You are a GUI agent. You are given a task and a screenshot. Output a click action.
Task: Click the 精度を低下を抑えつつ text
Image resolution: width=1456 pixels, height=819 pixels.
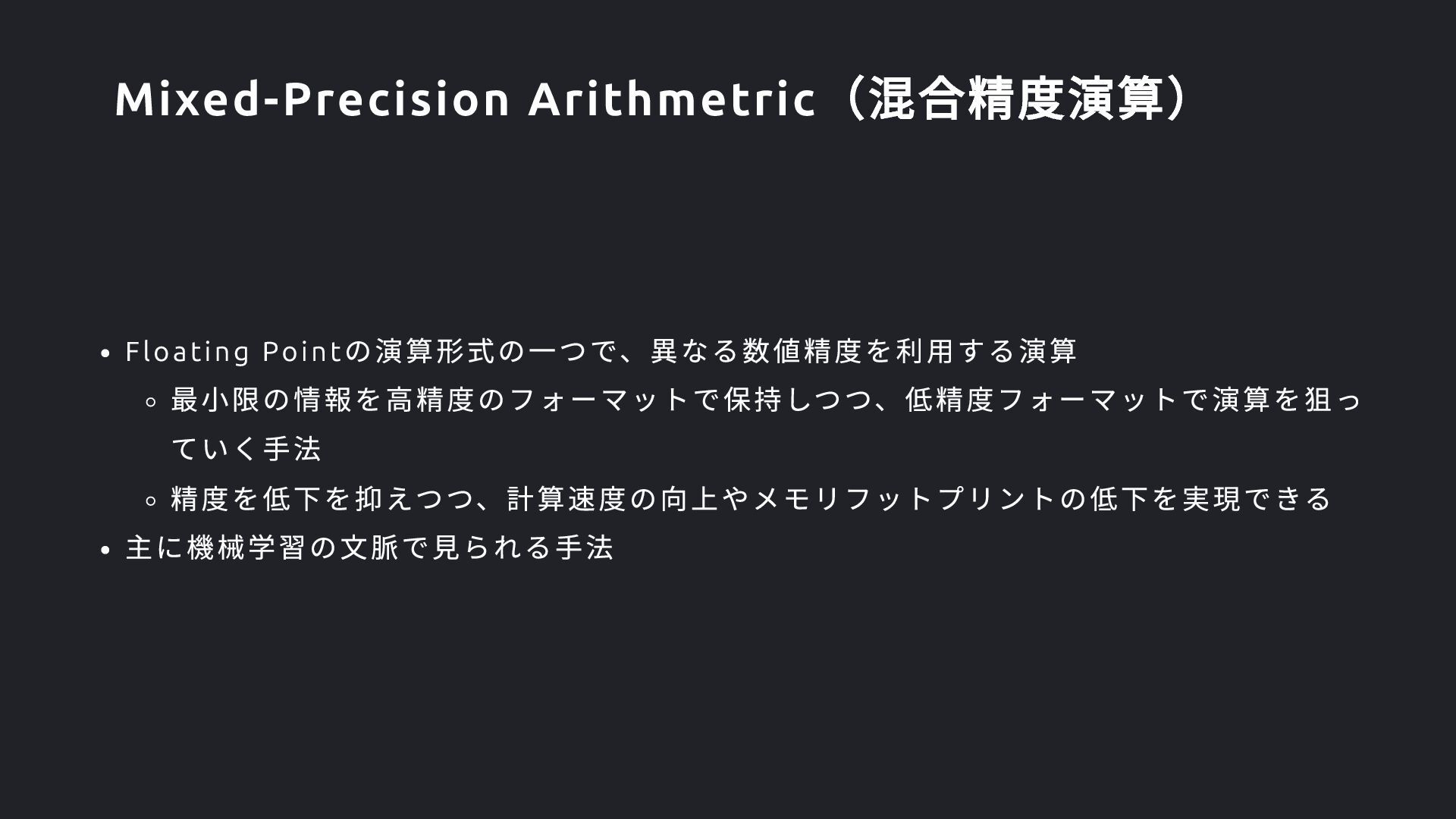tap(323, 498)
